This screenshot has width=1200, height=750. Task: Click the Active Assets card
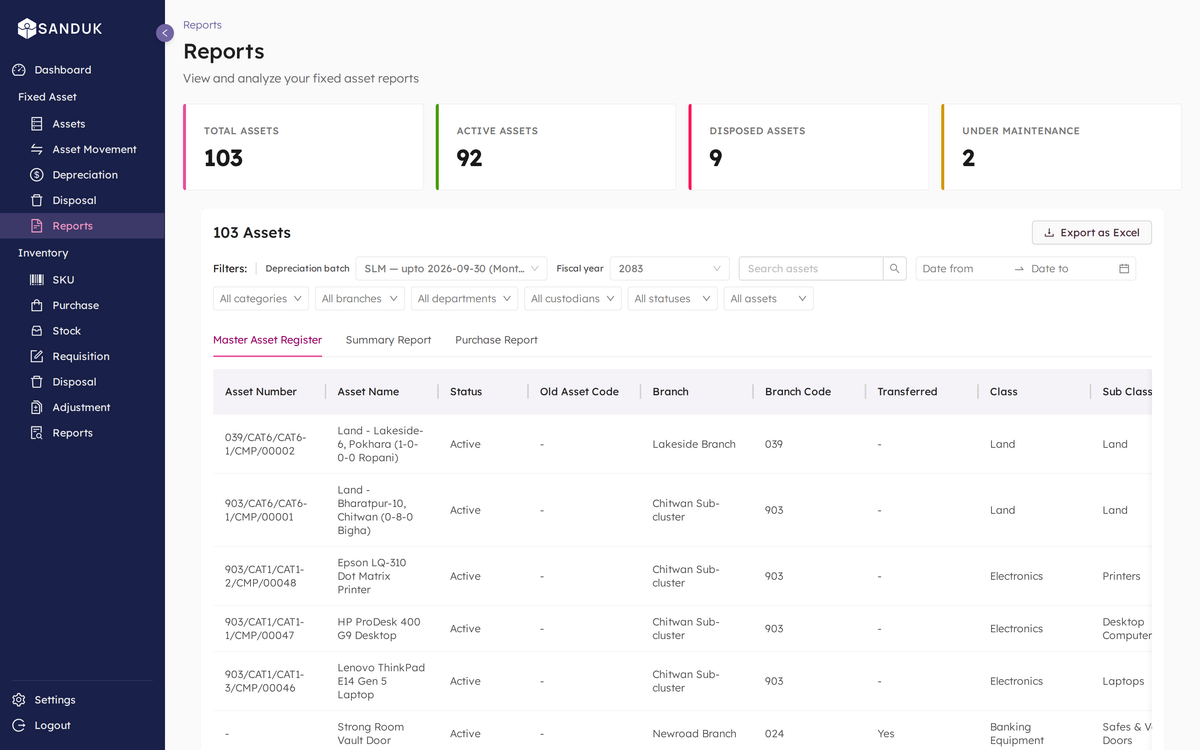(x=556, y=147)
